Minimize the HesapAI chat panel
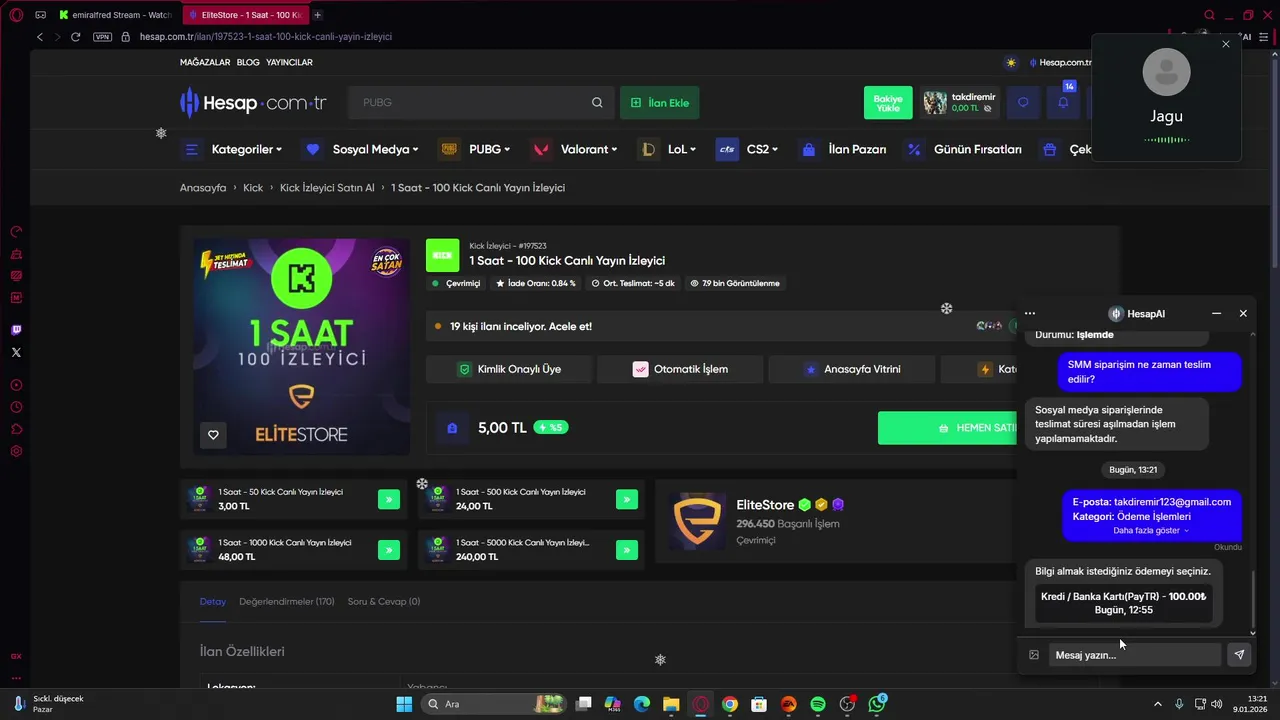 point(1216,314)
